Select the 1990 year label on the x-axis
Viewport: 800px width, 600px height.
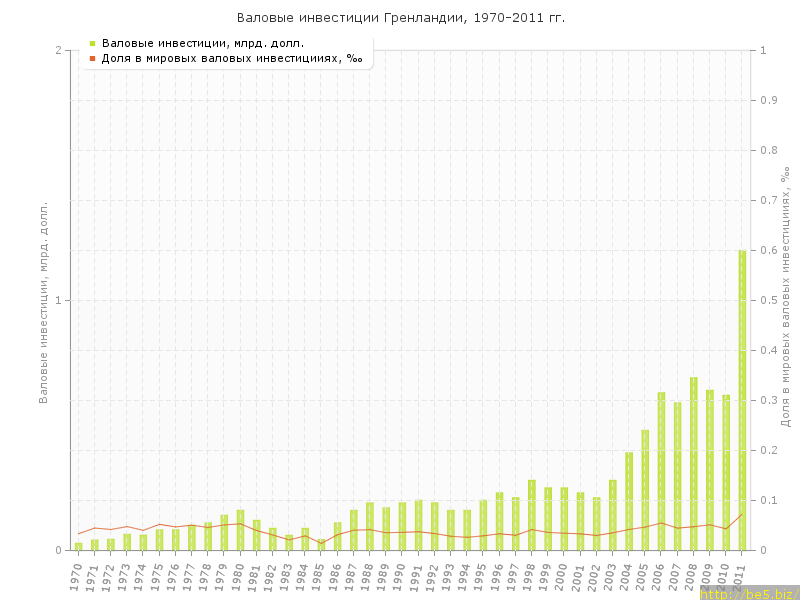tap(401, 575)
